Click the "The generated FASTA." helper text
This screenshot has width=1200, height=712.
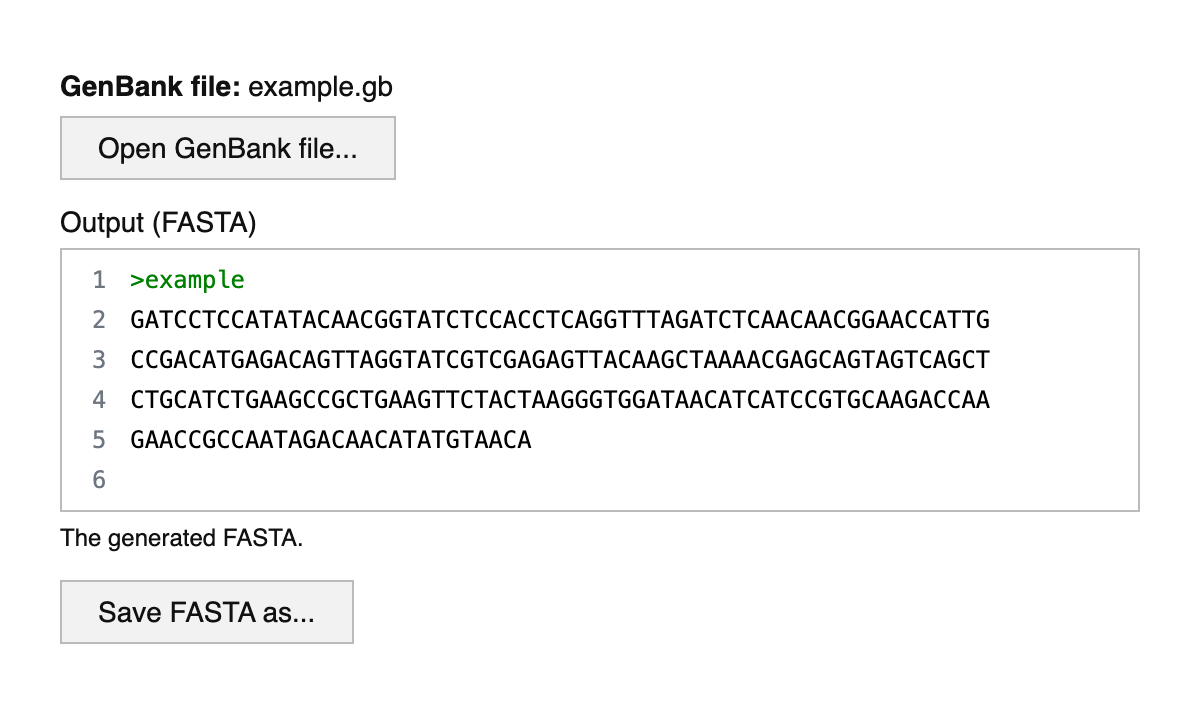tap(181, 538)
